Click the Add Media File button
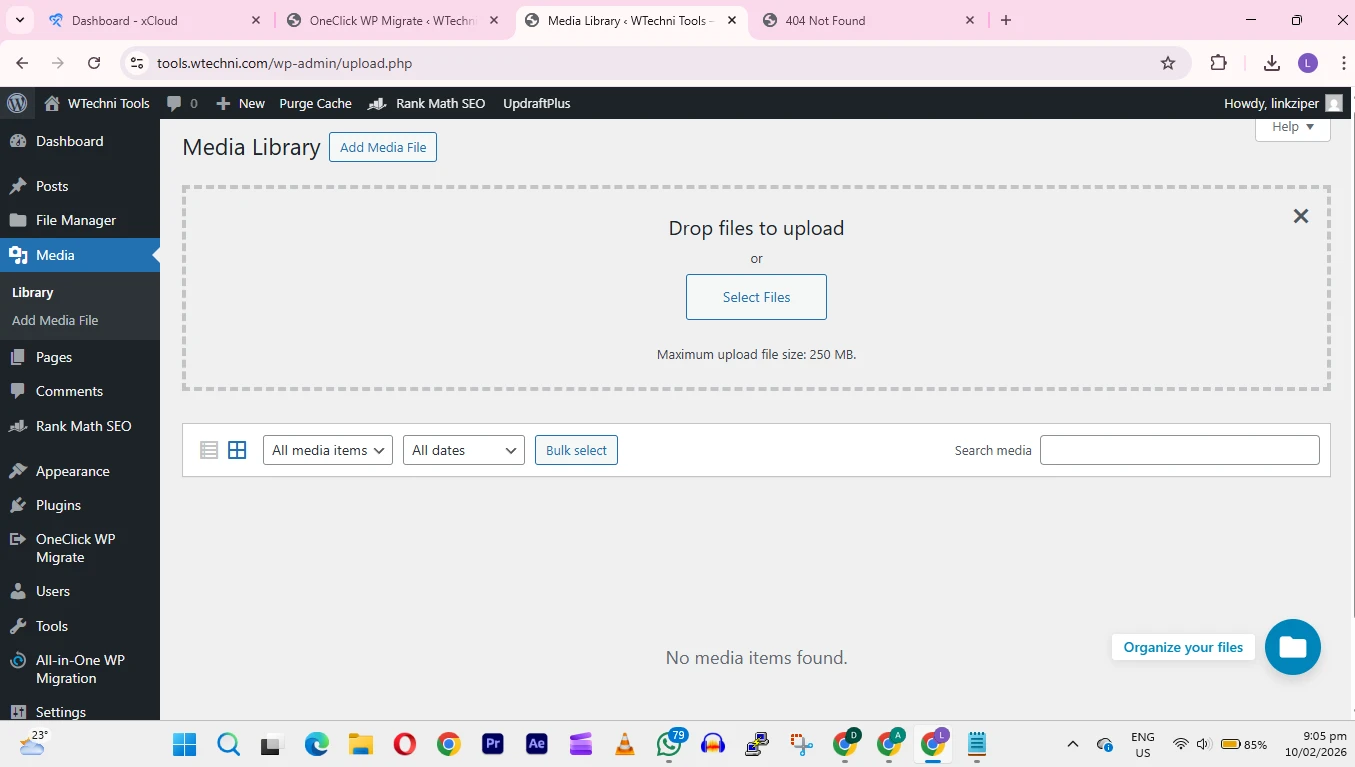This screenshot has width=1355, height=767. [x=383, y=147]
